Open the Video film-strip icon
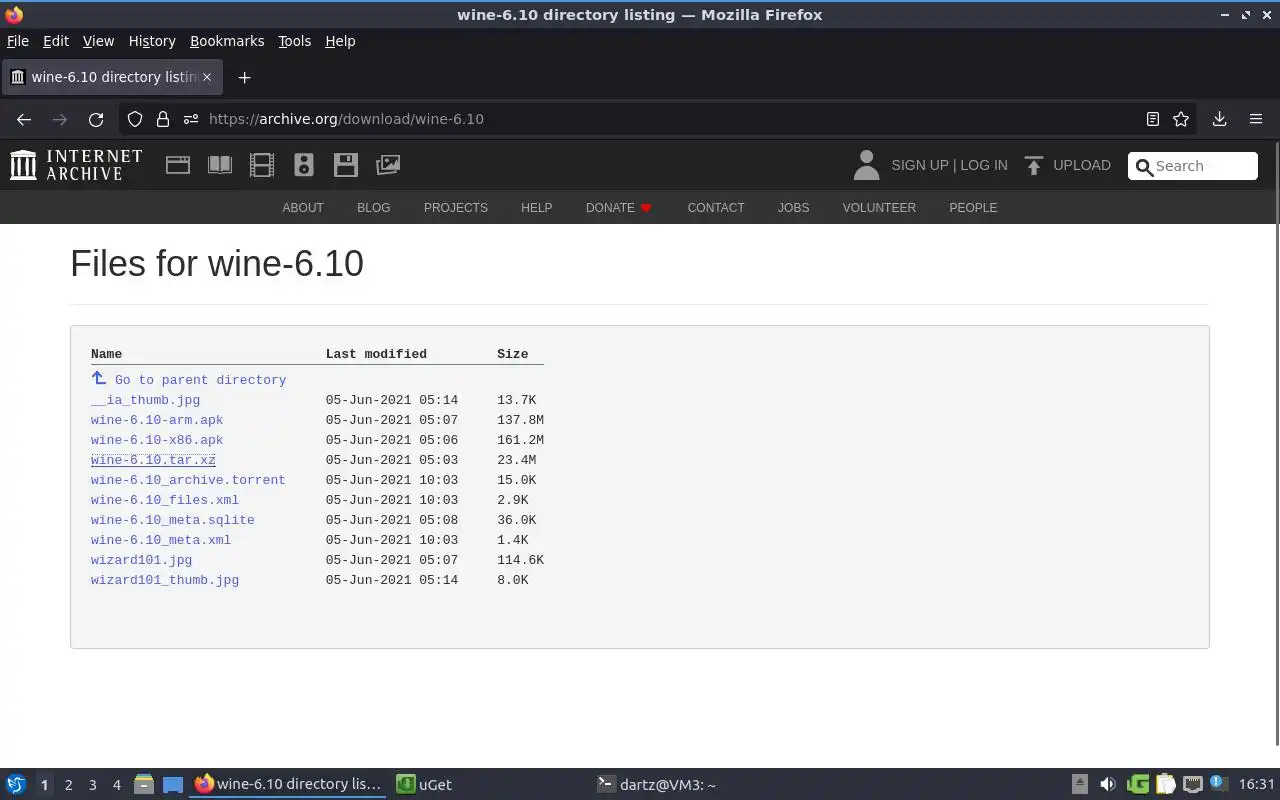Screen dimensions: 1280x800 (x=262, y=165)
